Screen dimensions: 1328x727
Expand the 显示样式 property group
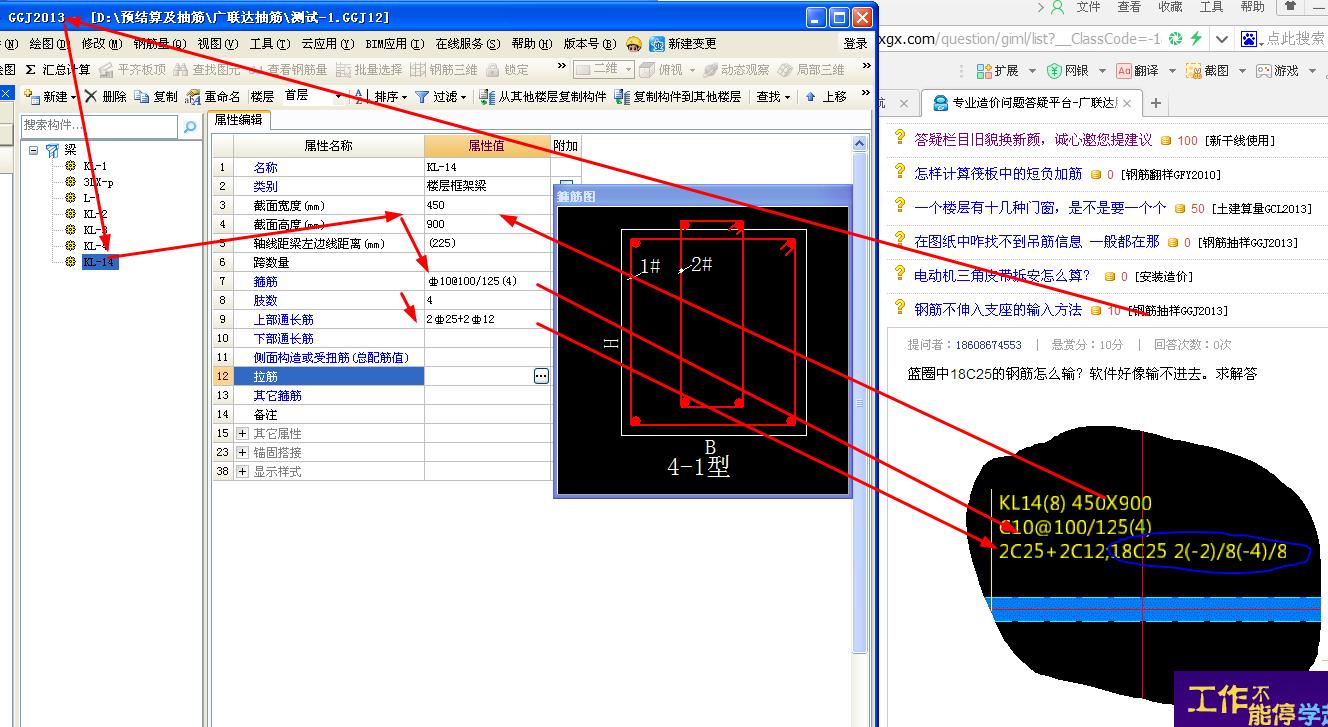[242, 472]
